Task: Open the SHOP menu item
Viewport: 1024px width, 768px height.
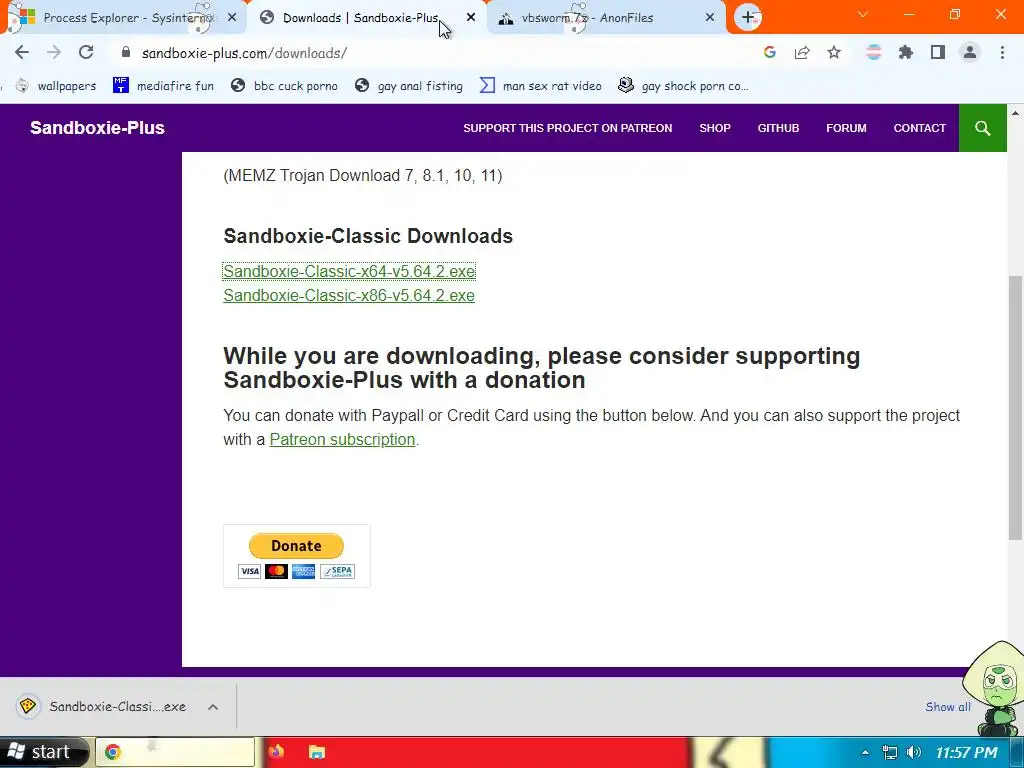Action: tap(715, 128)
